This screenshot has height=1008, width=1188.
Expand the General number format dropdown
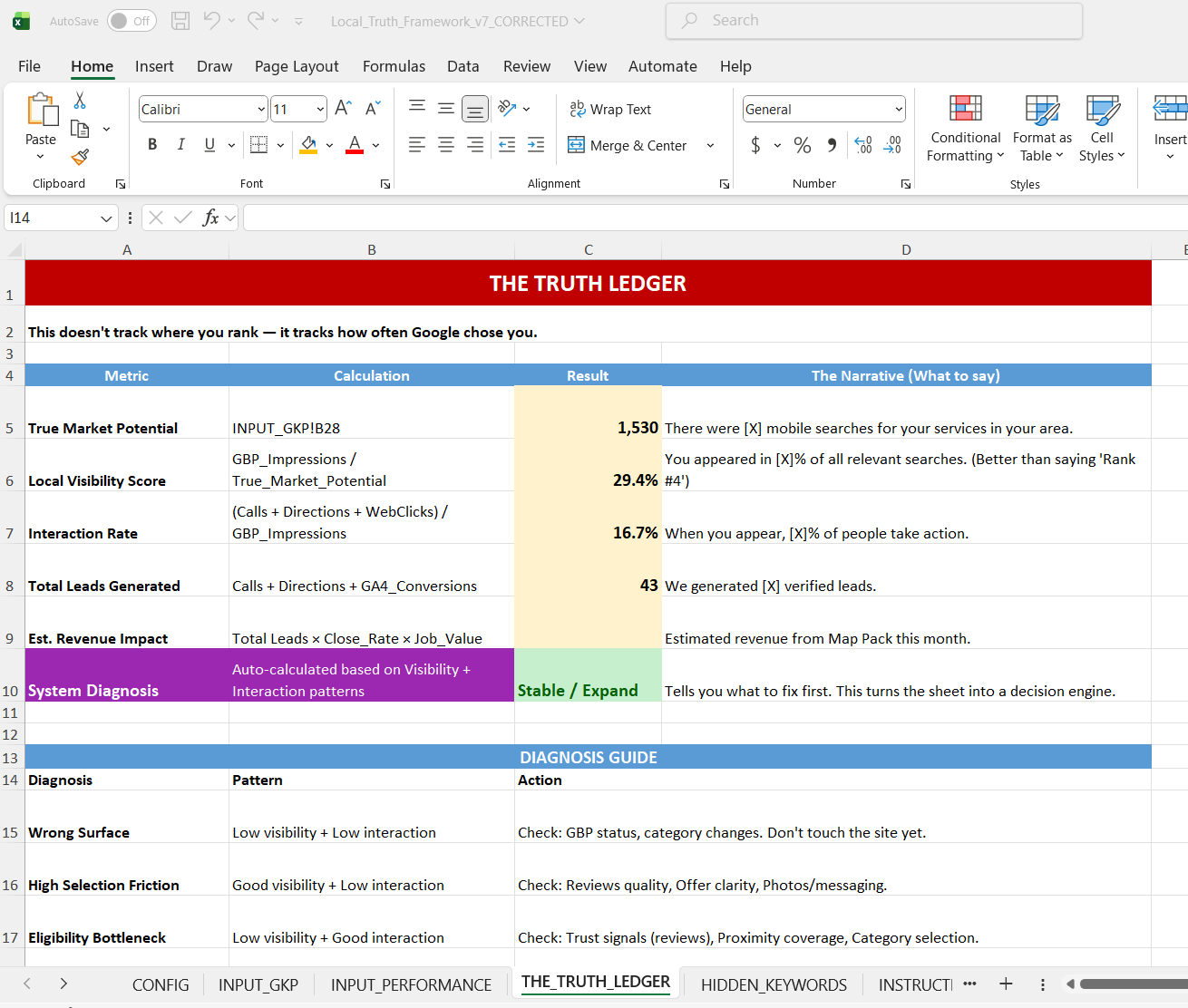coord(899,110)
